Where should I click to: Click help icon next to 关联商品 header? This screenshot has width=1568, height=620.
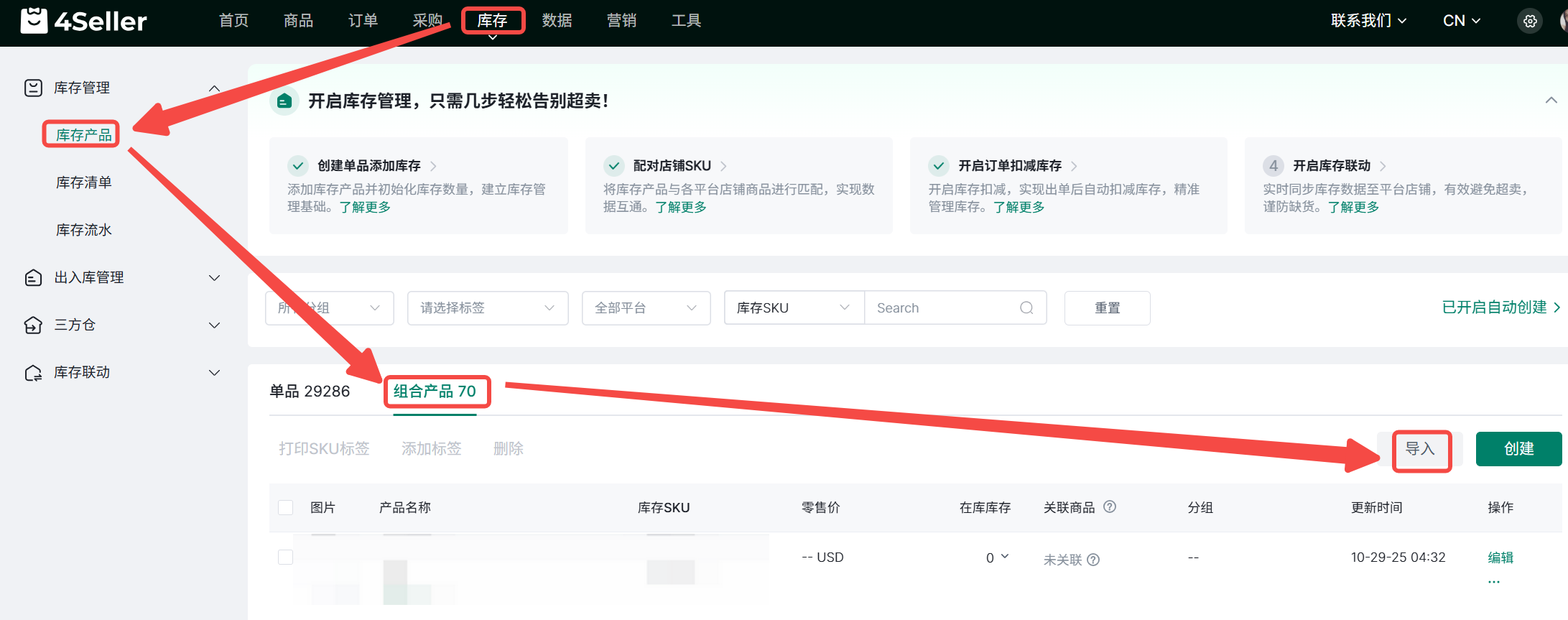click(1110, 507)
